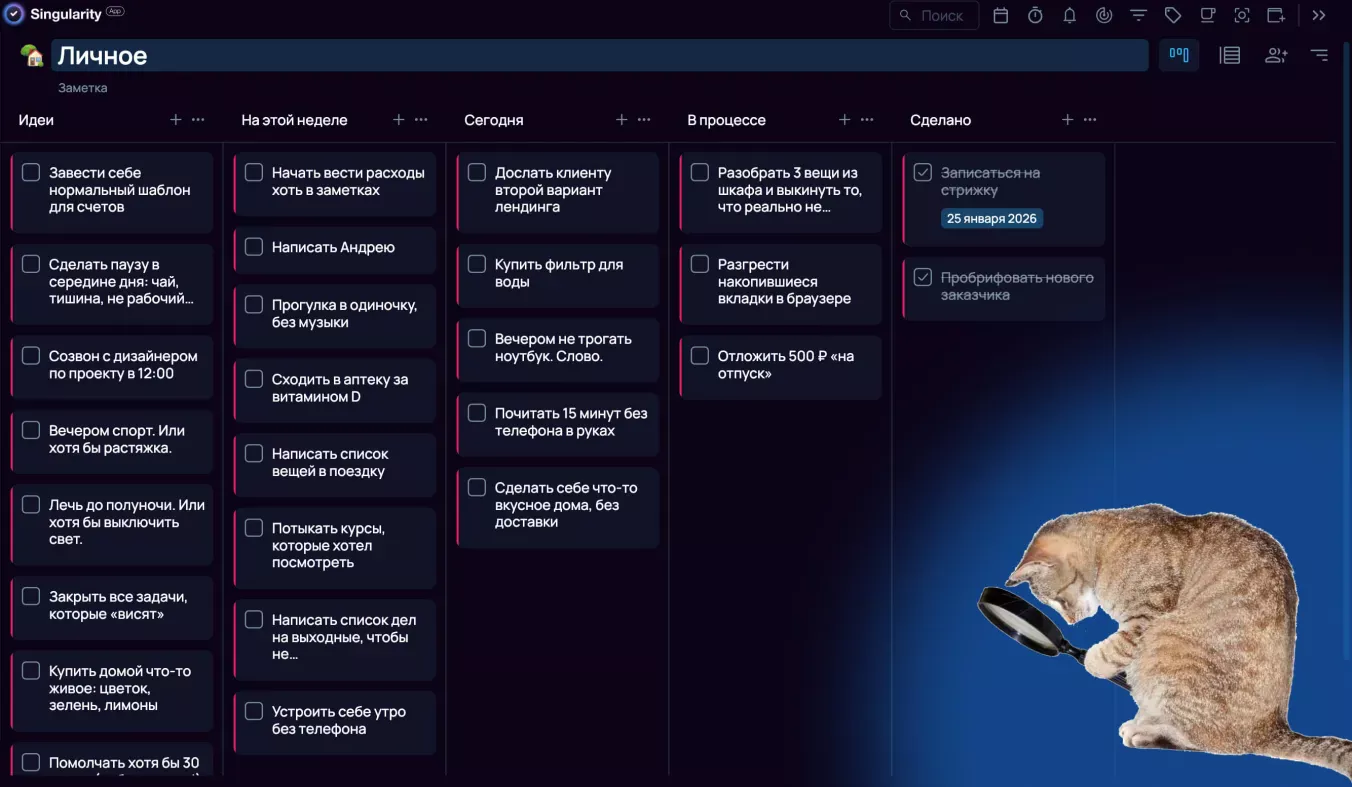The width and height of the screenshot is (1352, 787).
Task: Open the filter funnel icon in top toolbar
Action: pyautogui.click(x=1138, y=15)
